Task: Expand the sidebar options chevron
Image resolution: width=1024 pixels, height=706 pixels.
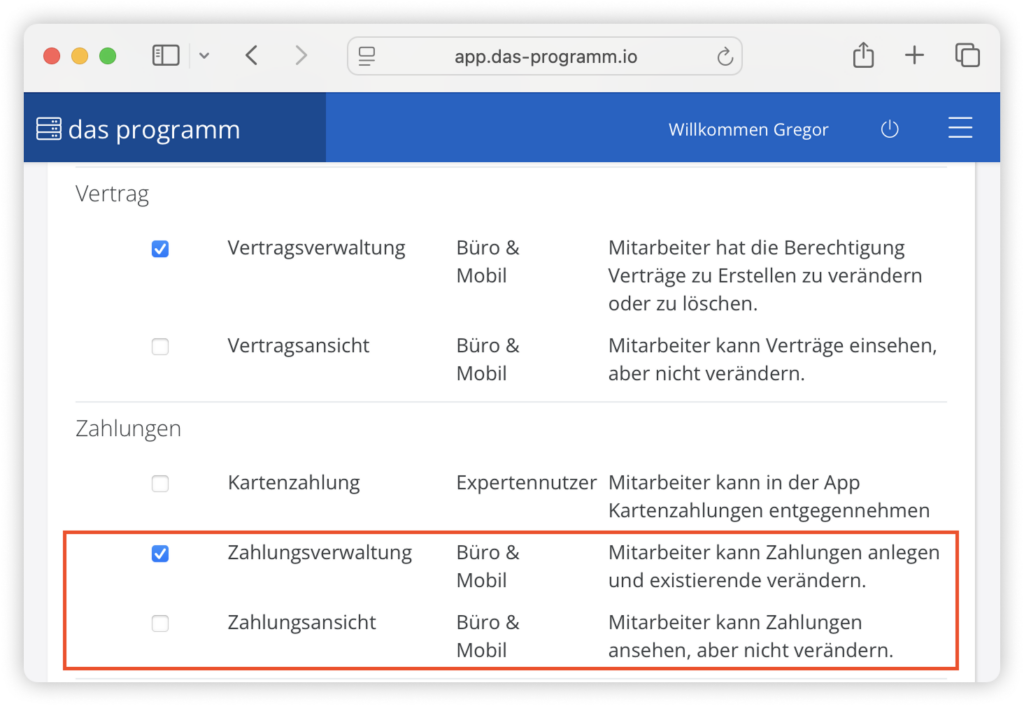Action: click(204, 55)
